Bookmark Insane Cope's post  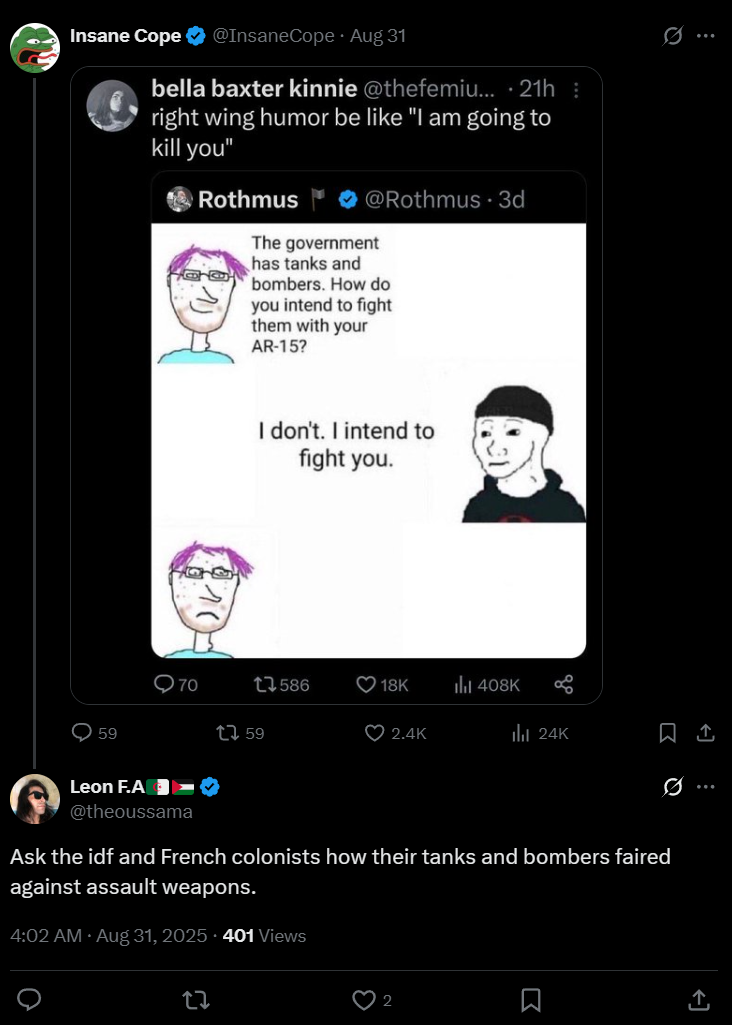coord(667,733)
